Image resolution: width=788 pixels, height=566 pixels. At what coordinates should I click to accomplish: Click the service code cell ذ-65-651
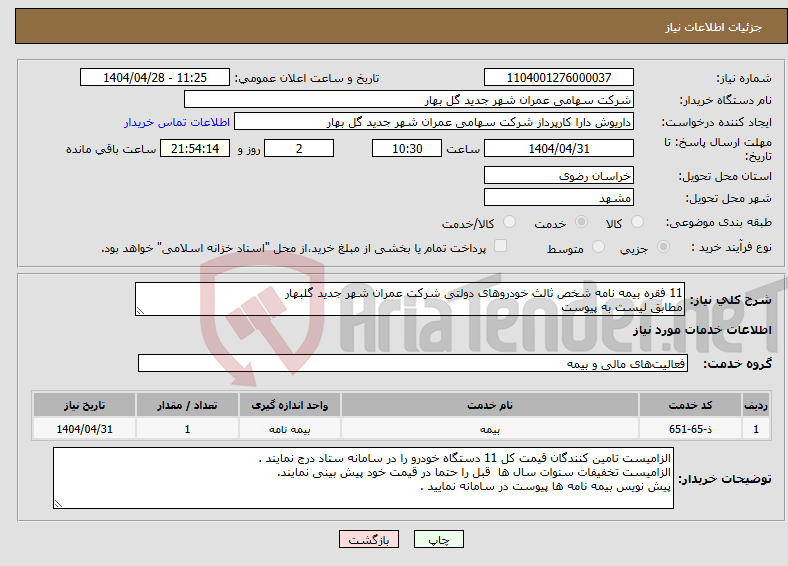pyautogui.click(x=691, y=429)
